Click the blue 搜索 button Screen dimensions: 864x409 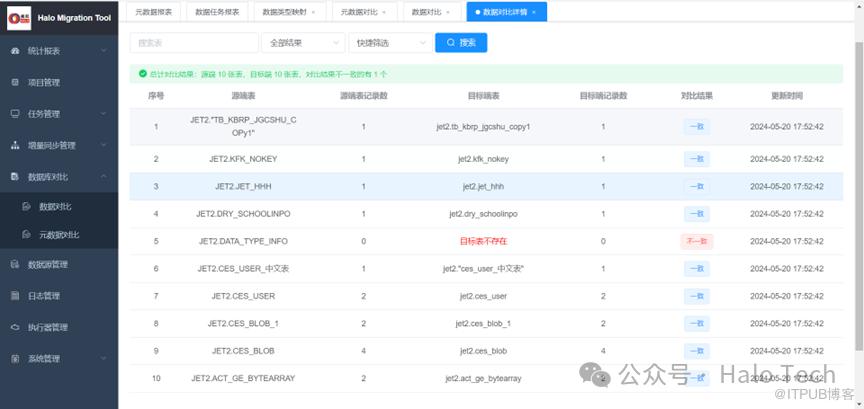(461, 43)
